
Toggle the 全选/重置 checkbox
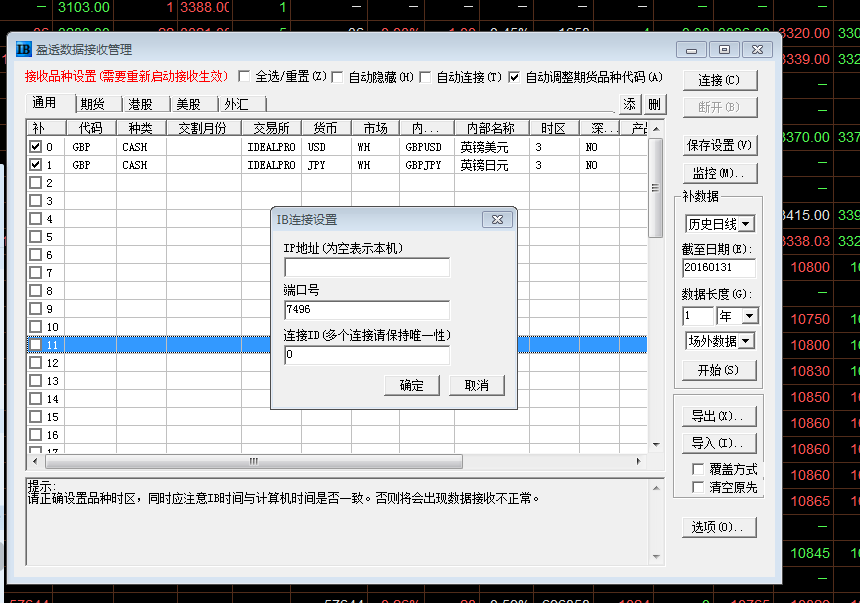(x=244, y=77)
